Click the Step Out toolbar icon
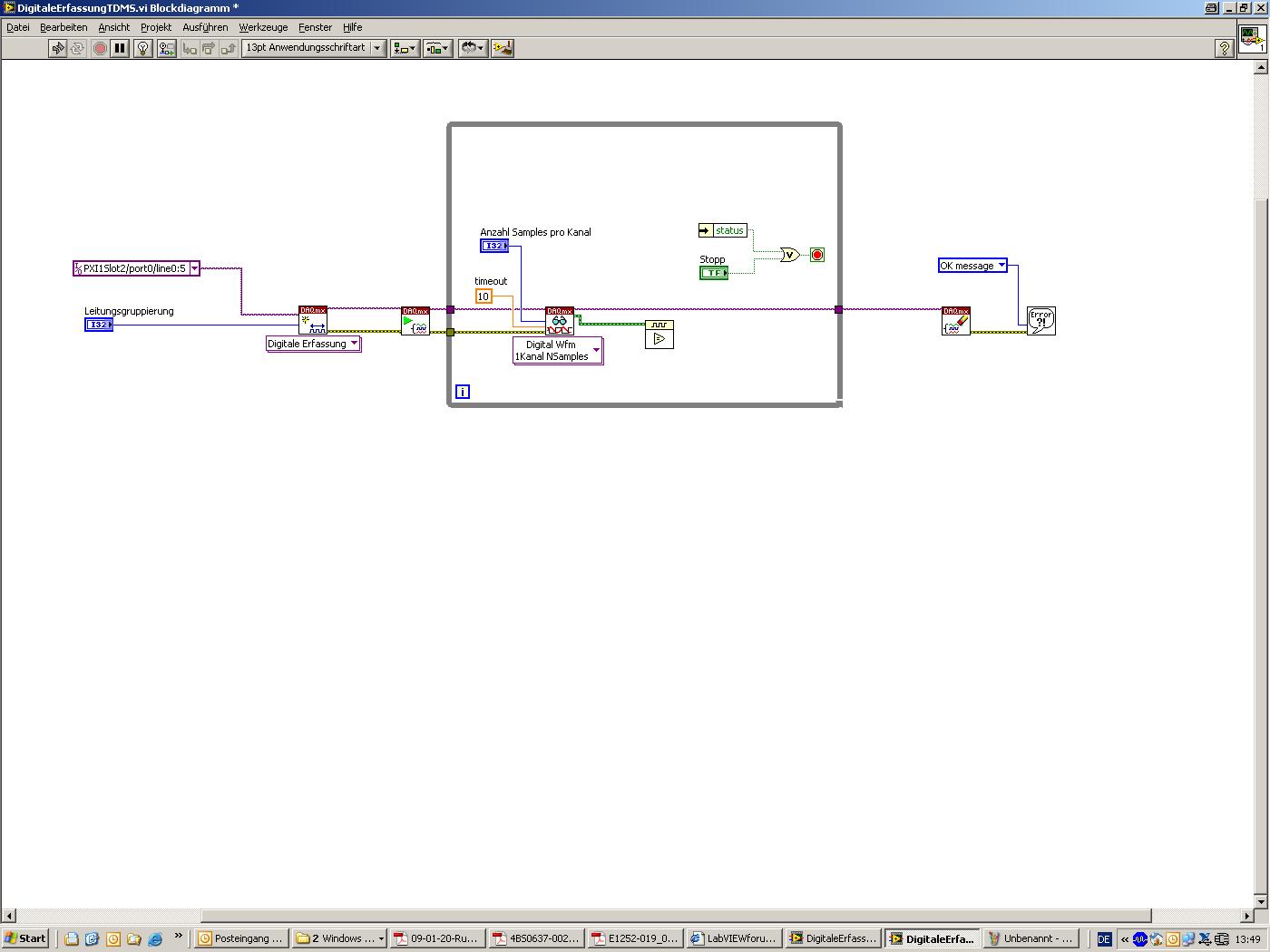Image resolution: width=1270 pixels, height=952 pixels. click(x=229, y=48)
